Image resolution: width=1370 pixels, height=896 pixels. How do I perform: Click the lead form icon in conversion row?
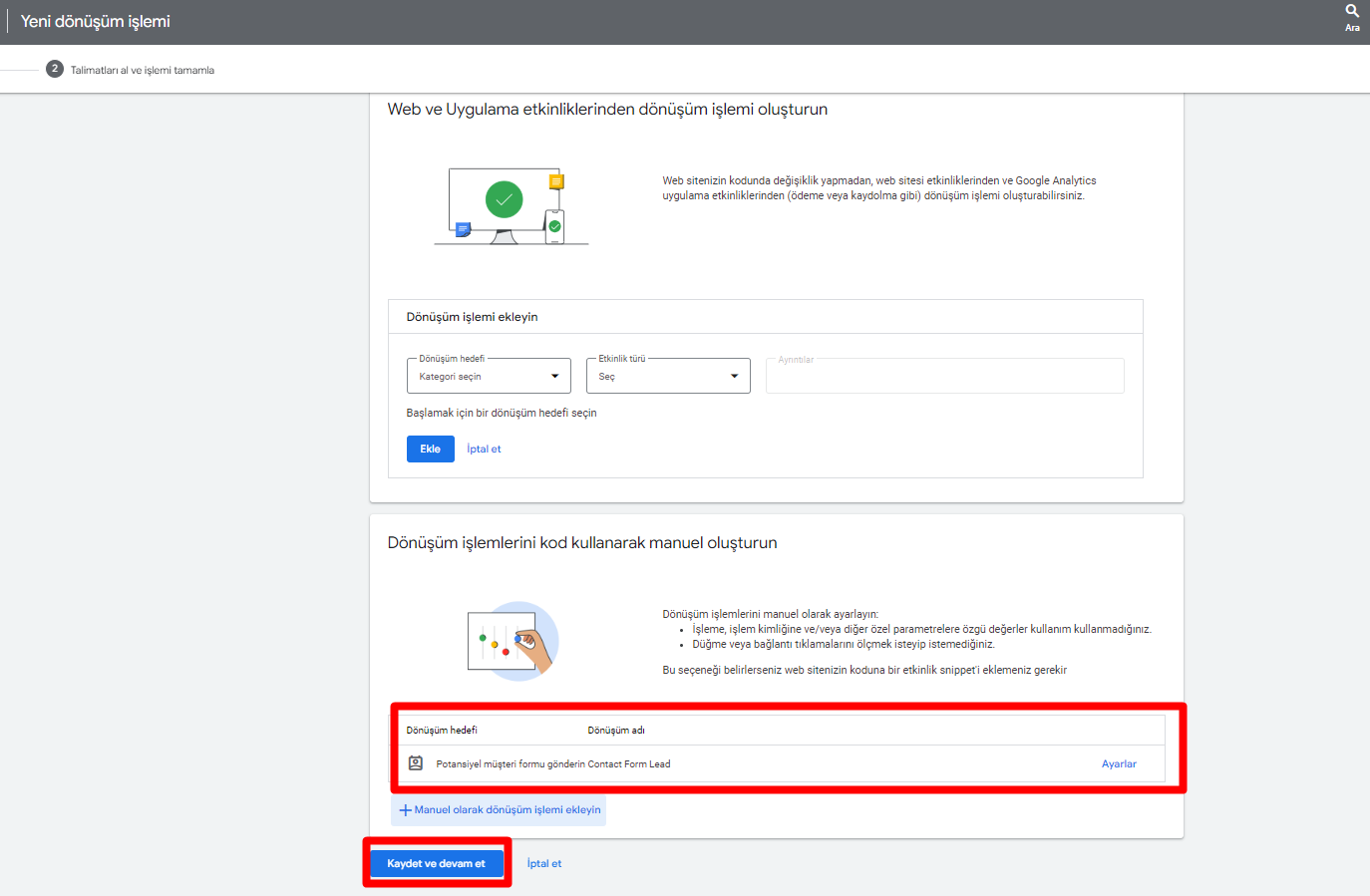(416, 763)
